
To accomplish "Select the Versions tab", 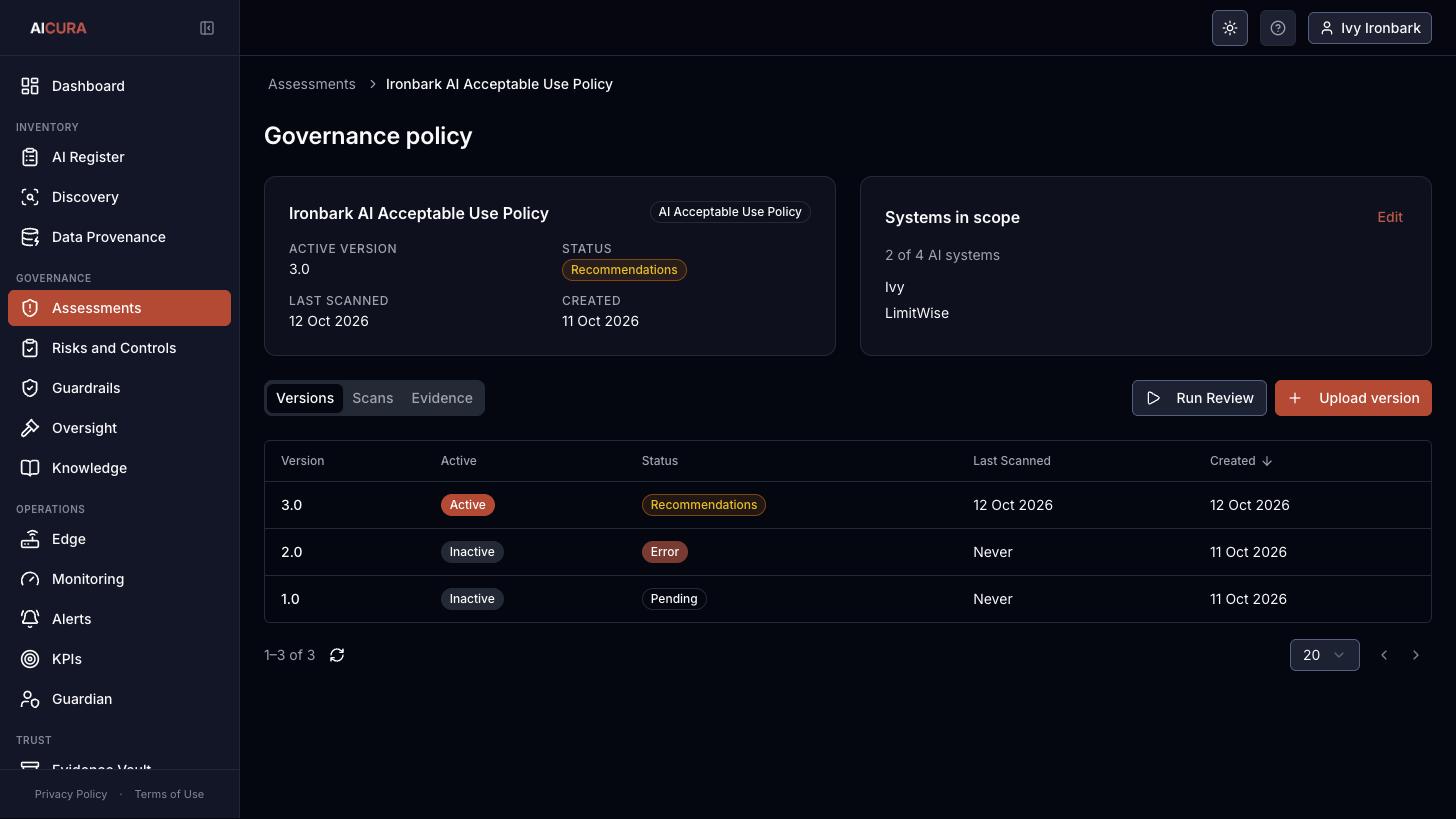I will [x=305, y=398].
